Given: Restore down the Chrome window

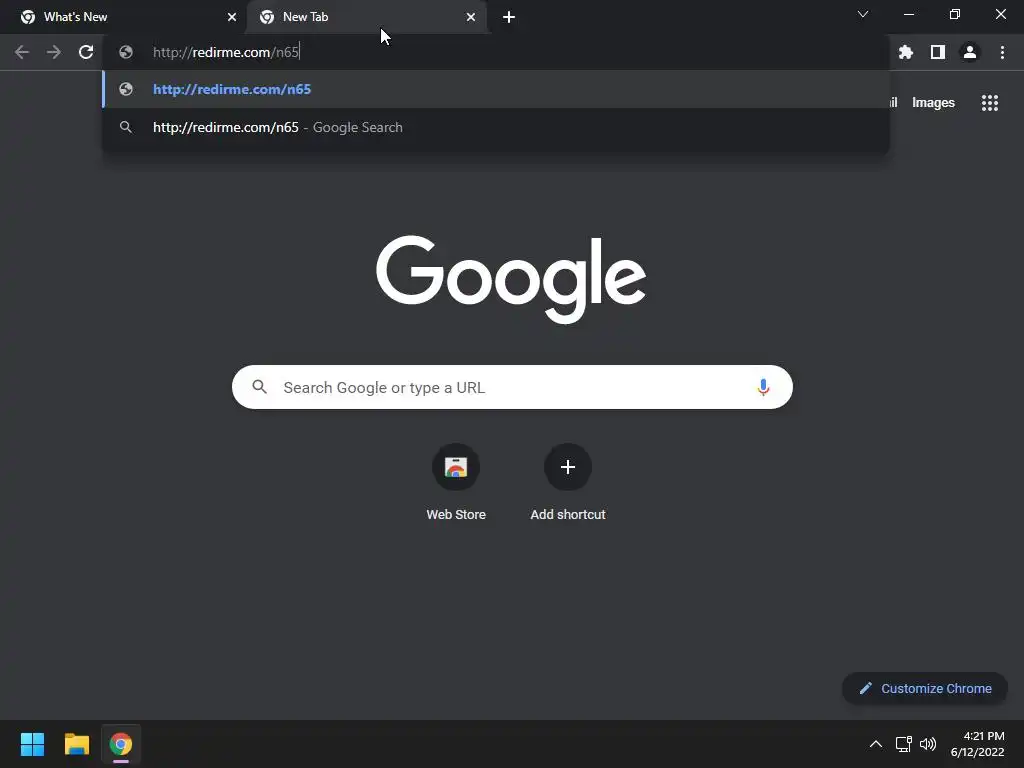Looking at the screenshot, I should [955, 14].
